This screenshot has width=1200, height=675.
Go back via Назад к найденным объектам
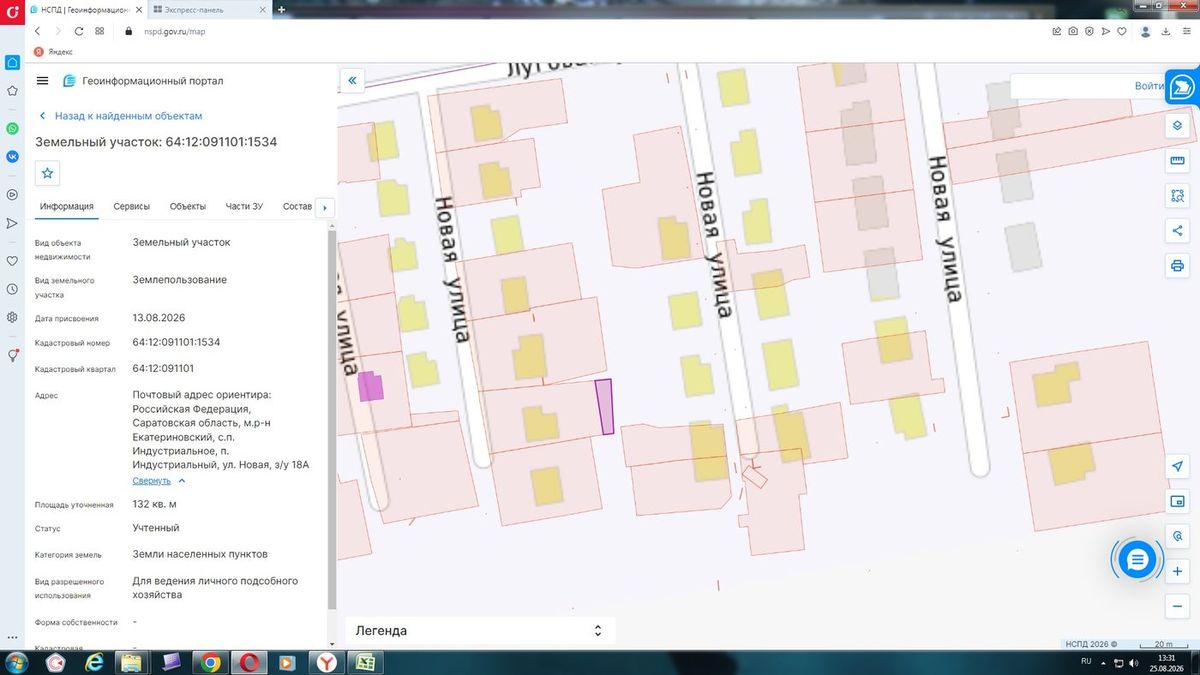(120, 116)
